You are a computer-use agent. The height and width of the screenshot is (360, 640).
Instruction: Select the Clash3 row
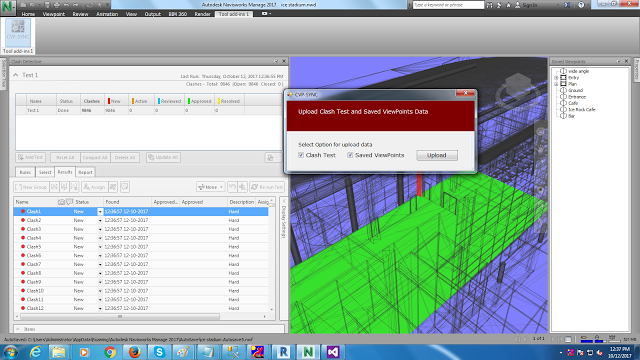click(141, 229)
